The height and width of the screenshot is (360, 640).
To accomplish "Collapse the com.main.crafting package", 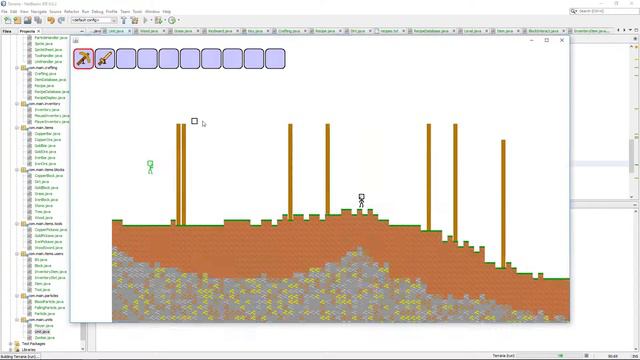I will [17, 68].
